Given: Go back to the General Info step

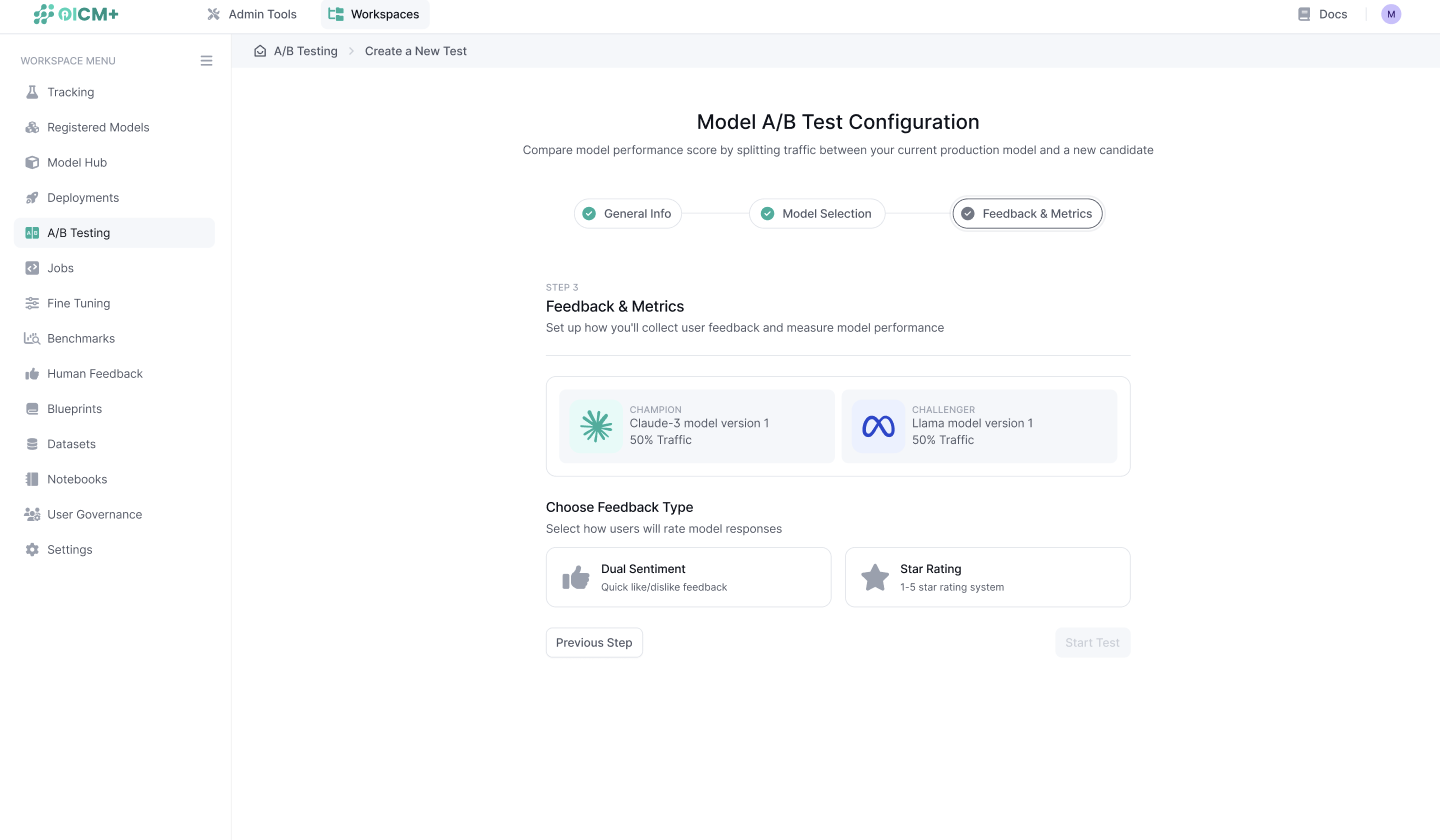Looking at the screenshot, I should [628, 213].
